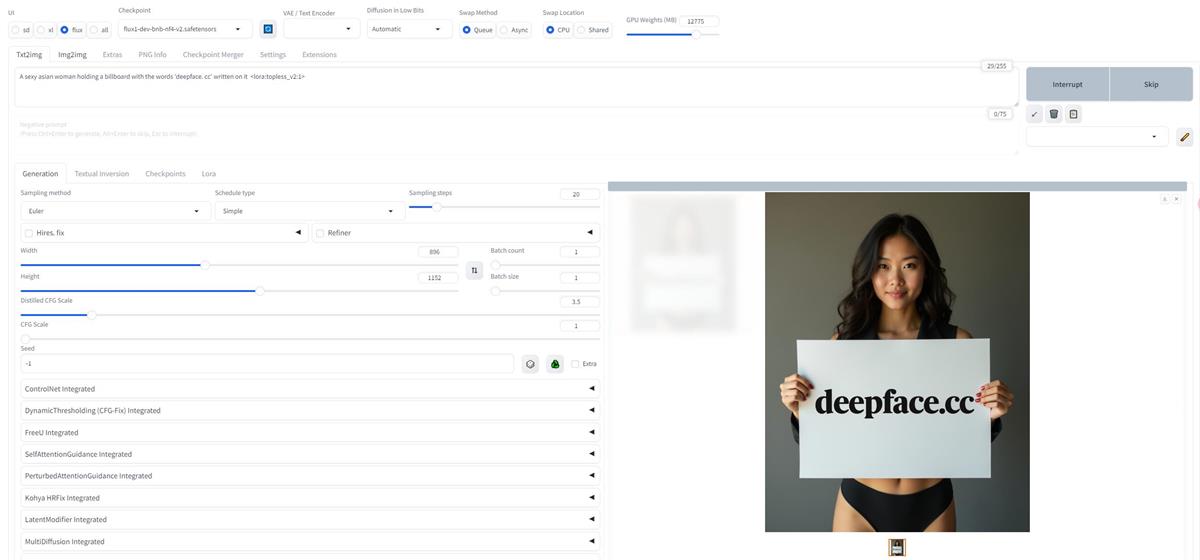Viewport: 1200px width, 560px height.
Task: Expand FreeU Integrated section
Action: pyautogui.click(x=310, y=433)
